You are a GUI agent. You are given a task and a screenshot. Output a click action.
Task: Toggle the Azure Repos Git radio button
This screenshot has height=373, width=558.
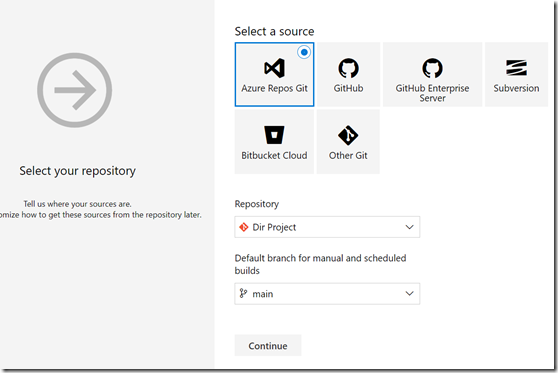(x=304, y=52)
